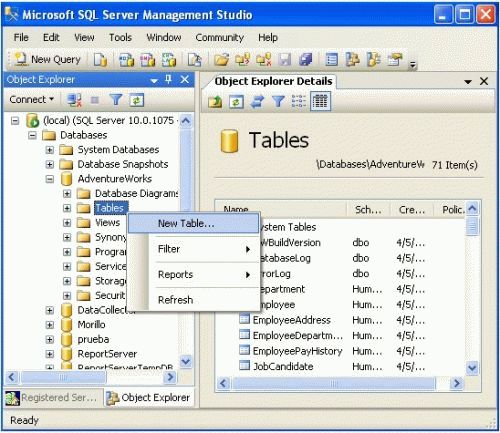The image size is (500, 433).
Task: Click the Filter funnel in Details toolbar
Action: 278,101
